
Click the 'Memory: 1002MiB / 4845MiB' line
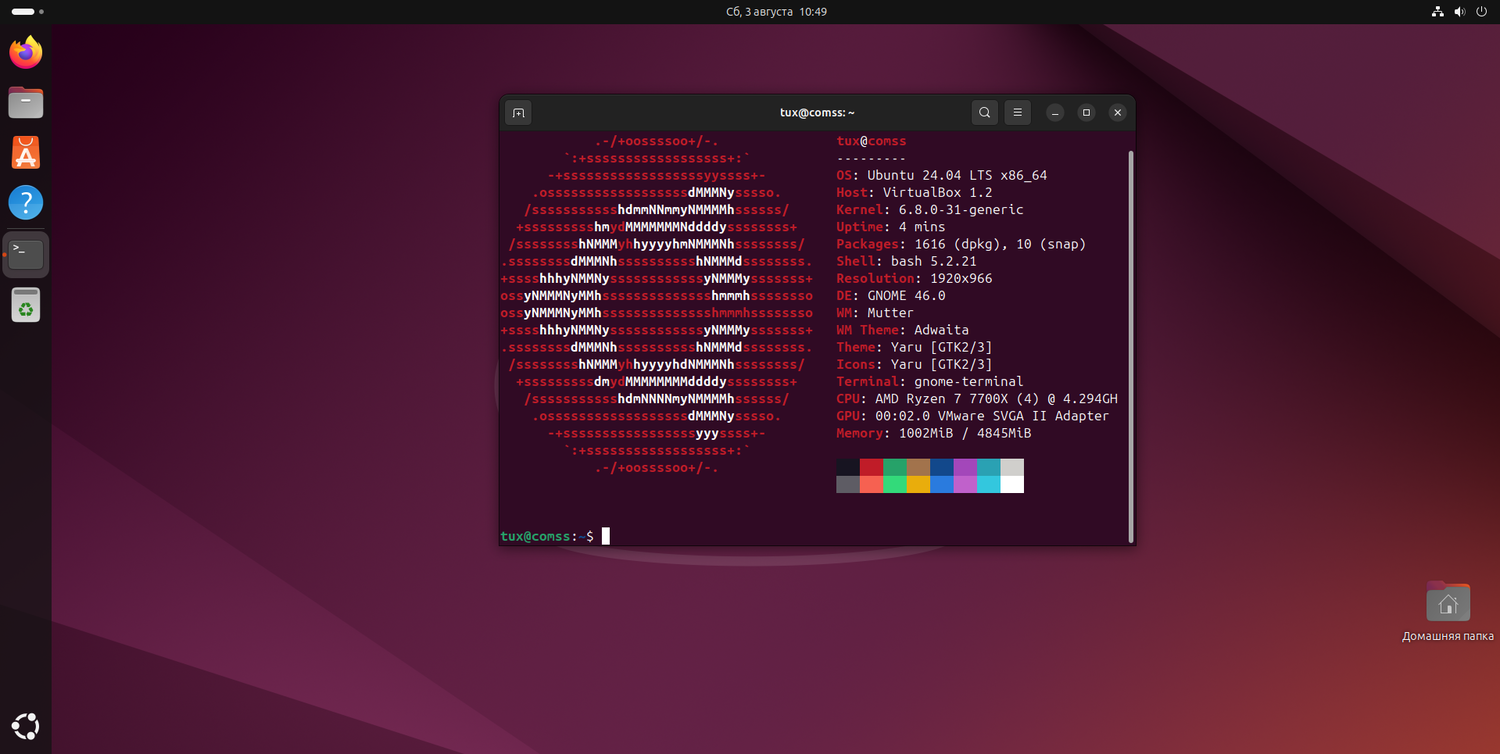click(934, 434)
